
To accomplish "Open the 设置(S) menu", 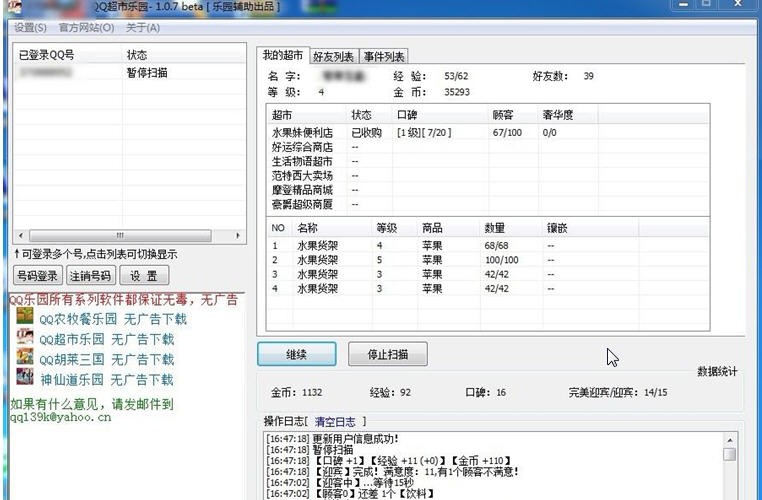I will point(30,28).
